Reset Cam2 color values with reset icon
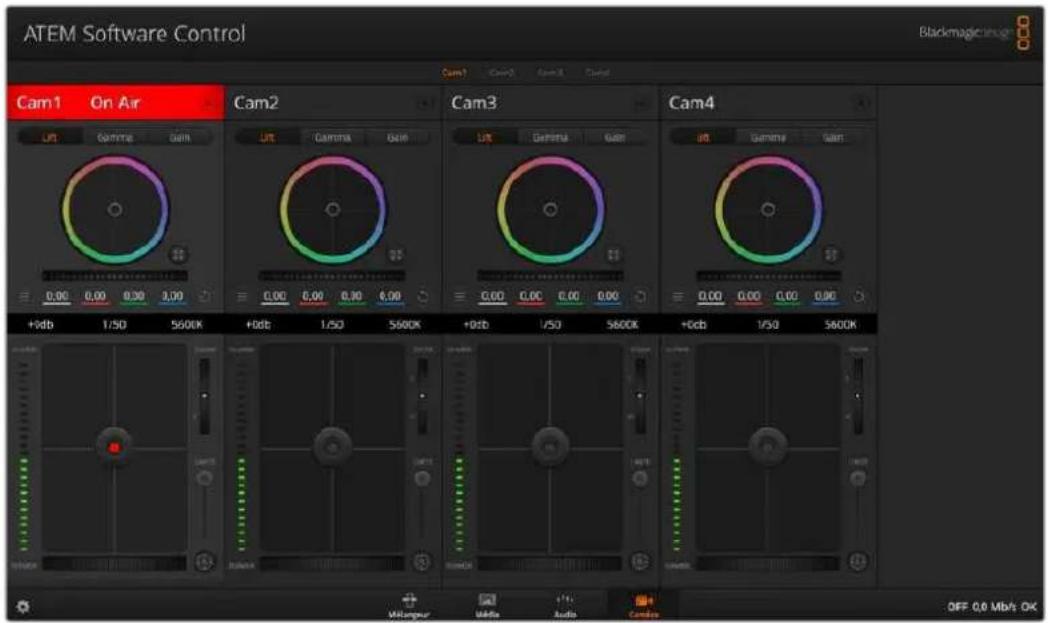The width and height of the screenshot is (1048, 623). click(x=422, y=296)
